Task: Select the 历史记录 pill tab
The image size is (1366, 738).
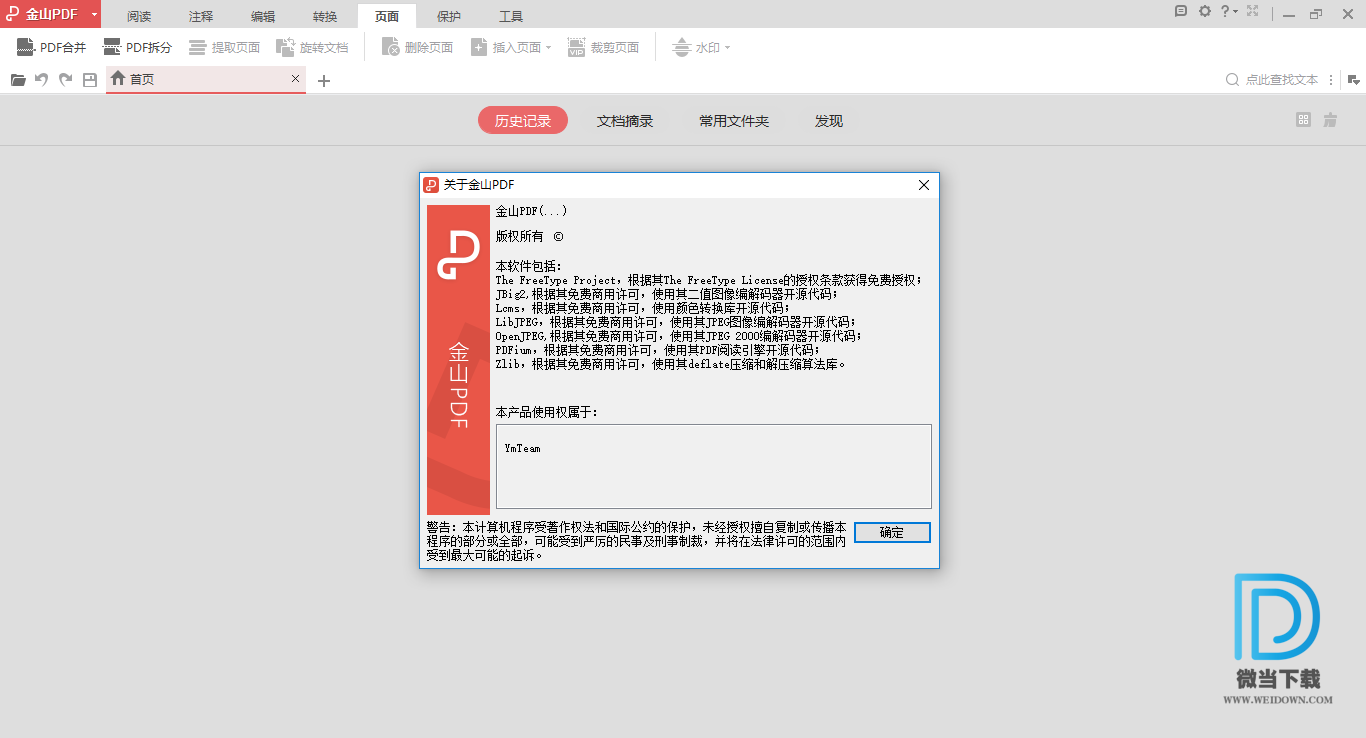Action: [523, 121]
